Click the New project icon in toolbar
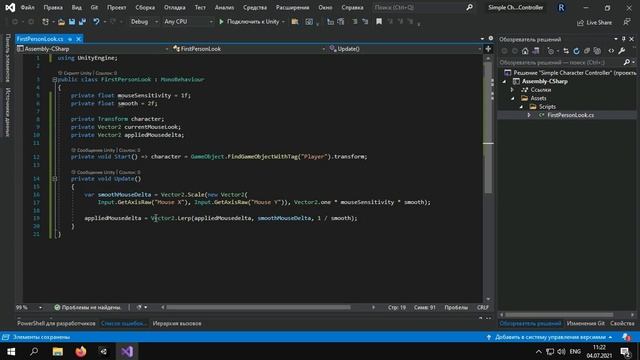Viewport: 640px width, 360px height. [x=45, y=22]
